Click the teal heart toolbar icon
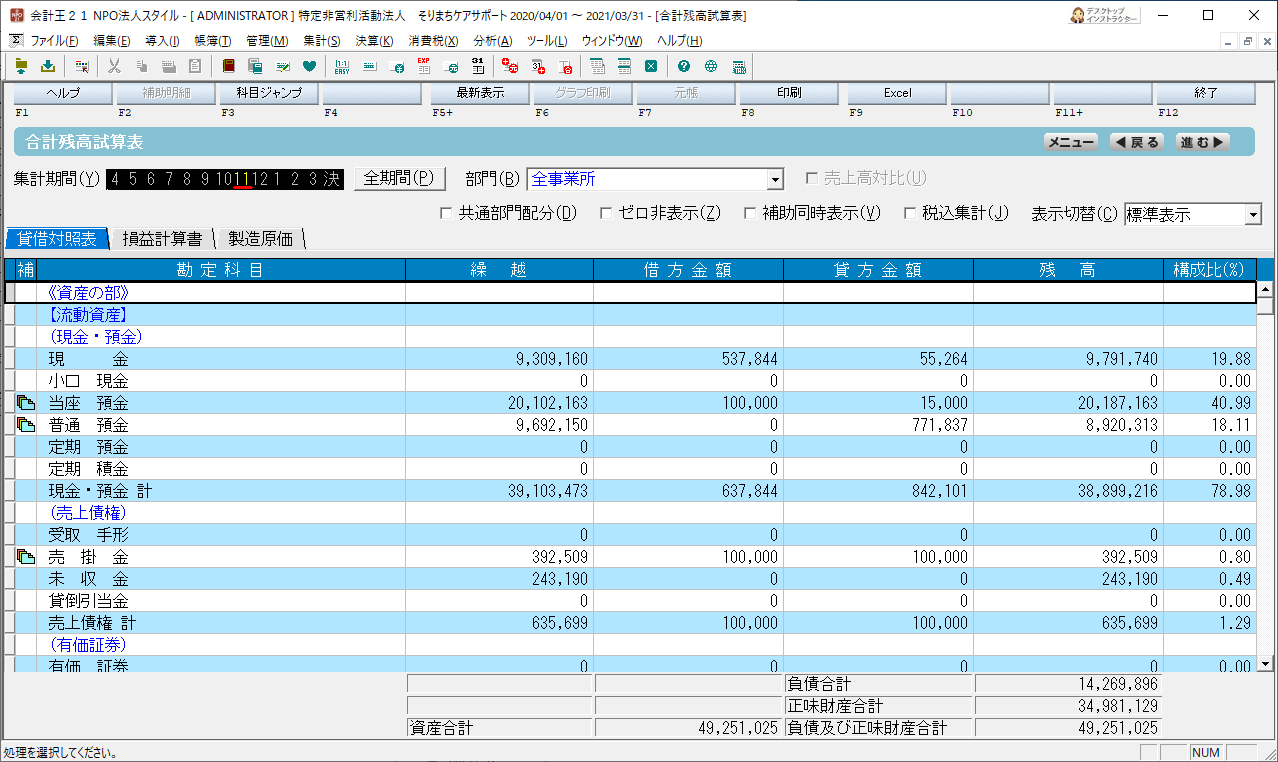1278x762 pixels. click(309, 67)
